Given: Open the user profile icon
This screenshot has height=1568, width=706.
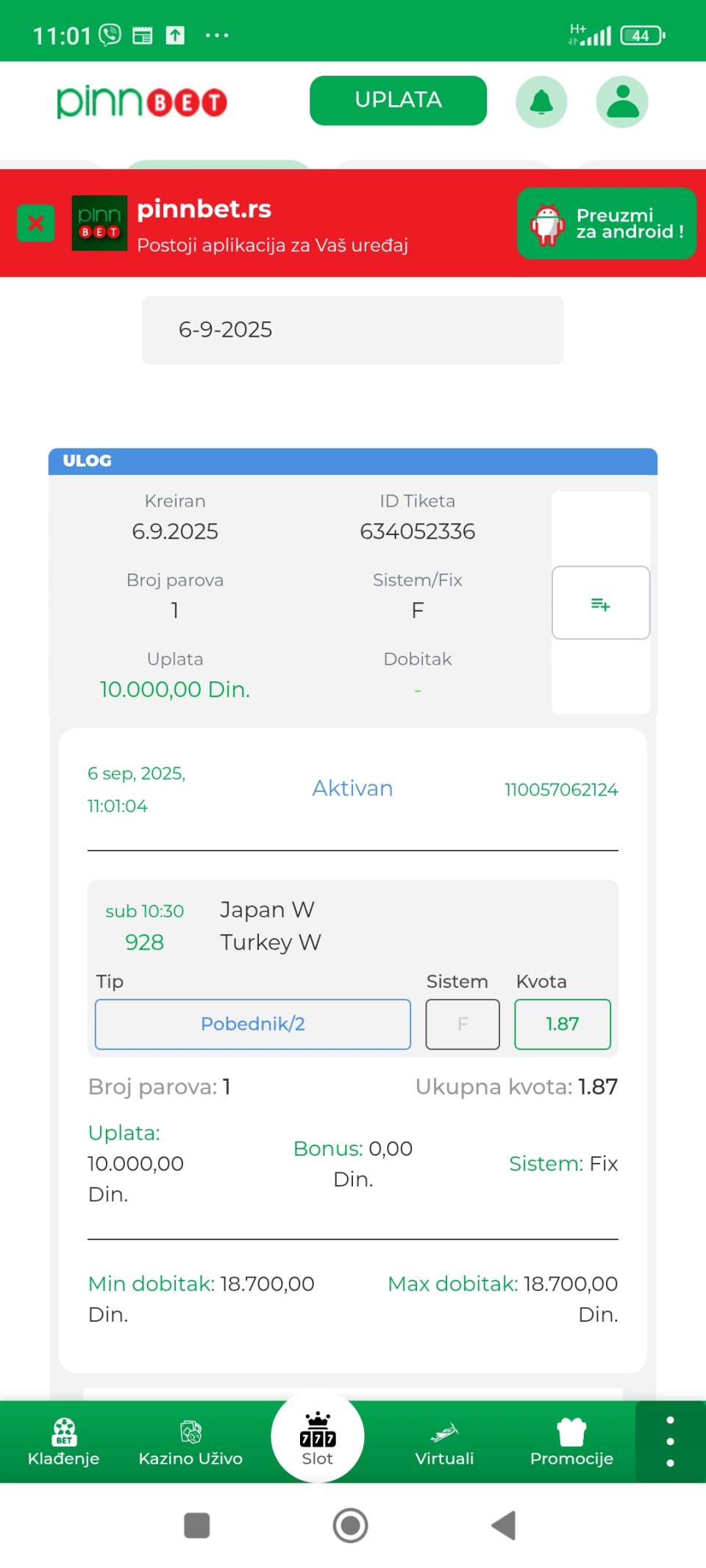Looking at the screenshot, I should click(622, 101).
